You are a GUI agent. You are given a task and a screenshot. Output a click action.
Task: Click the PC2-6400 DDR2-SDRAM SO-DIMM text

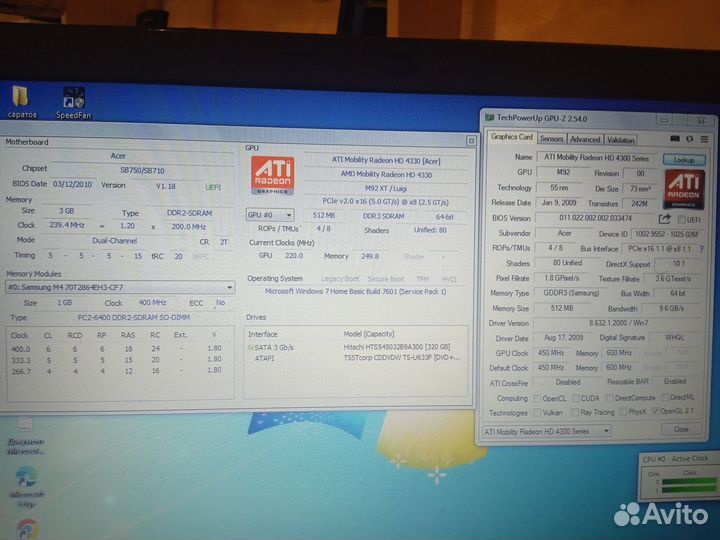(134, 317)
